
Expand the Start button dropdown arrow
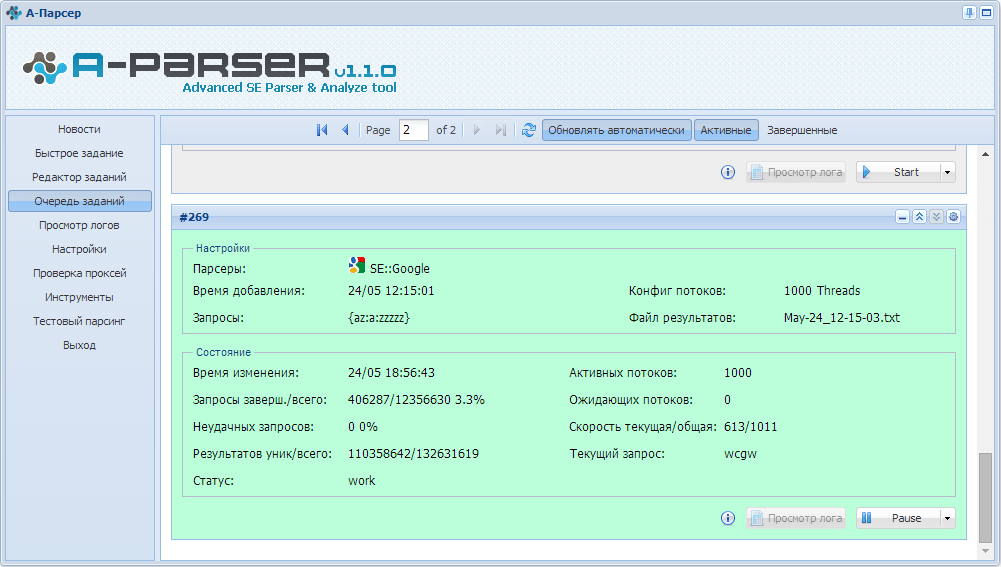point(947,172)
